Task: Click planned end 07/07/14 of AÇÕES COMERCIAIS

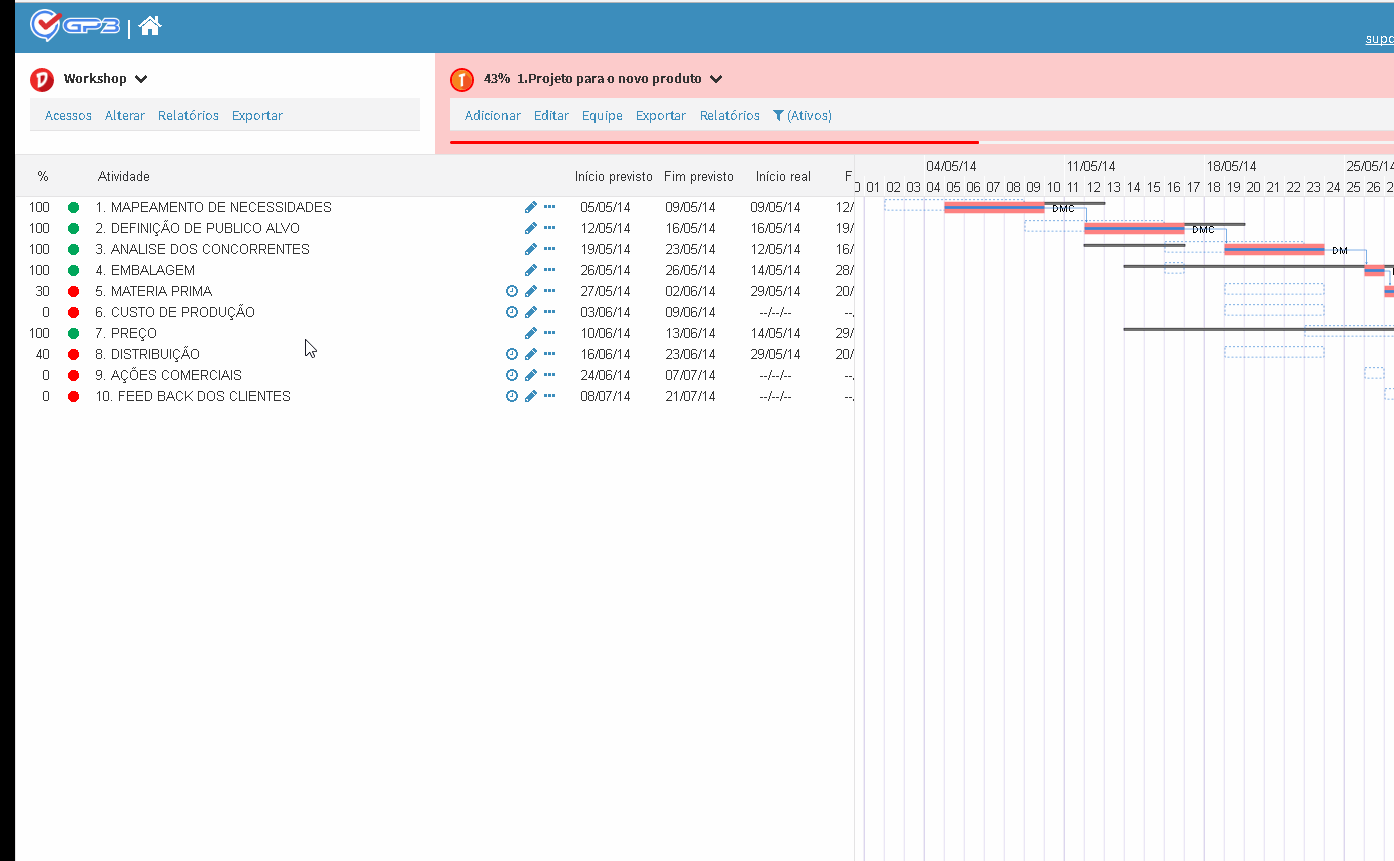Action: 691,375
